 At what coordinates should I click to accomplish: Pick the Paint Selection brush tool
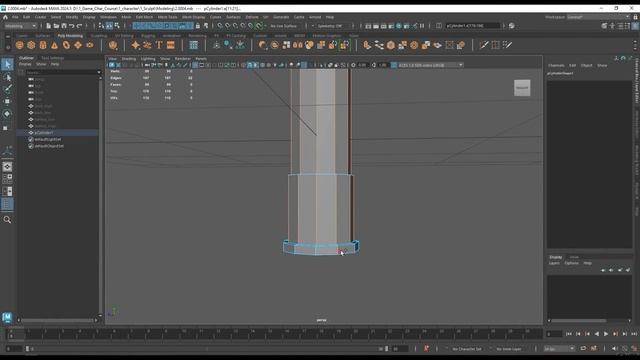(7, 89)
